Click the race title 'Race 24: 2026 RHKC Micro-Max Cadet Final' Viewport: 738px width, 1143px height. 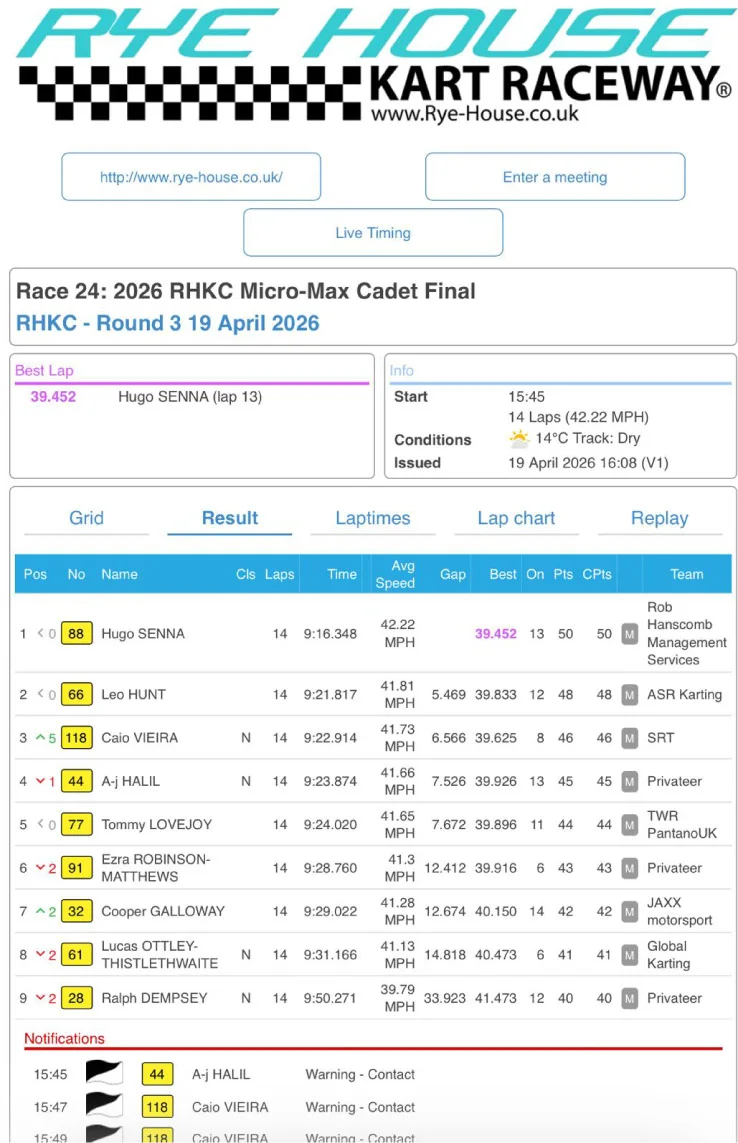coord(246,291)
